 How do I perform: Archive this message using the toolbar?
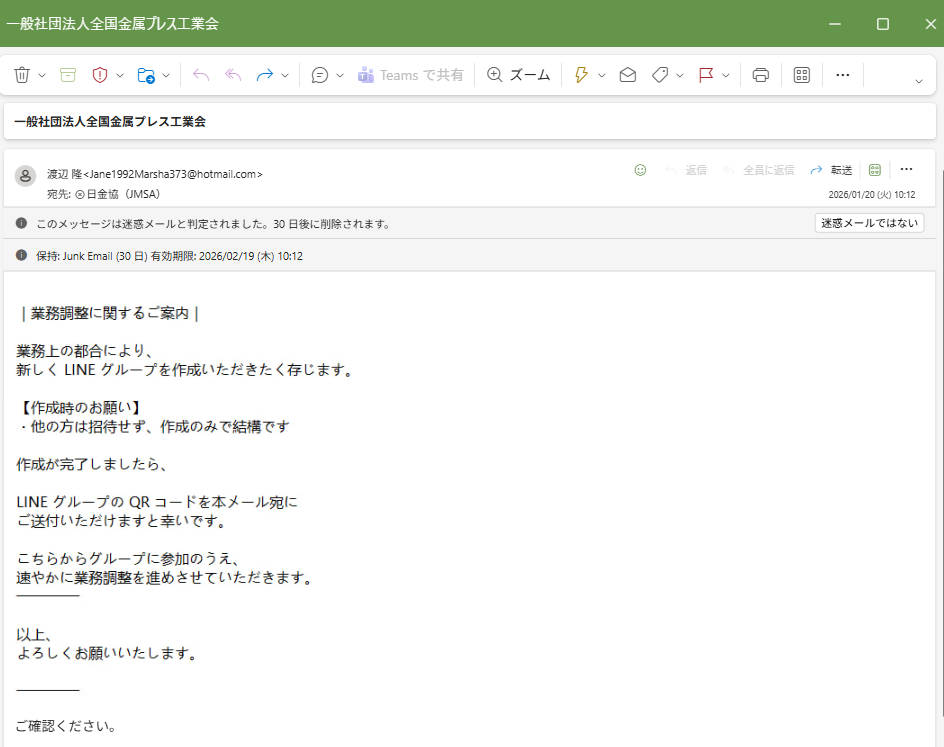68,75
